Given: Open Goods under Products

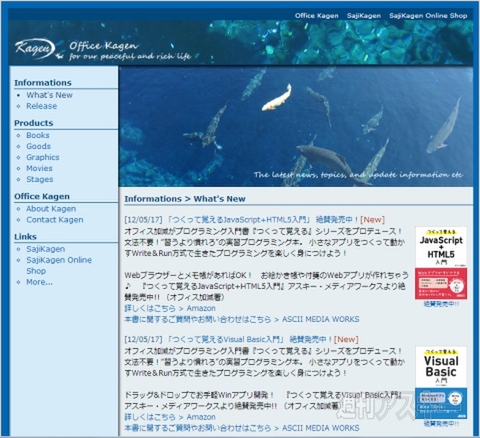Looking at the screenshot, I should pos(38,146).
